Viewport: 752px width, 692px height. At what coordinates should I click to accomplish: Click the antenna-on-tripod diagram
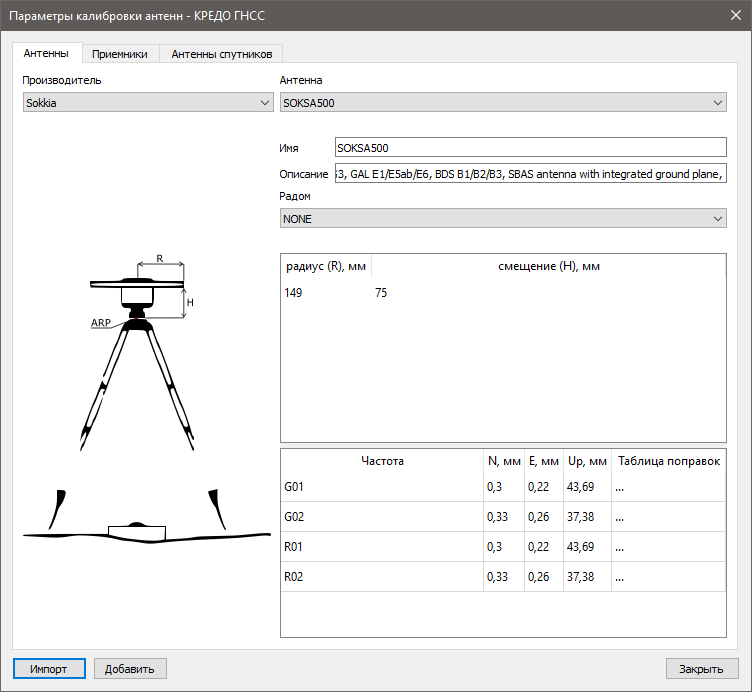pyautogui.click(x=138, y=352)
